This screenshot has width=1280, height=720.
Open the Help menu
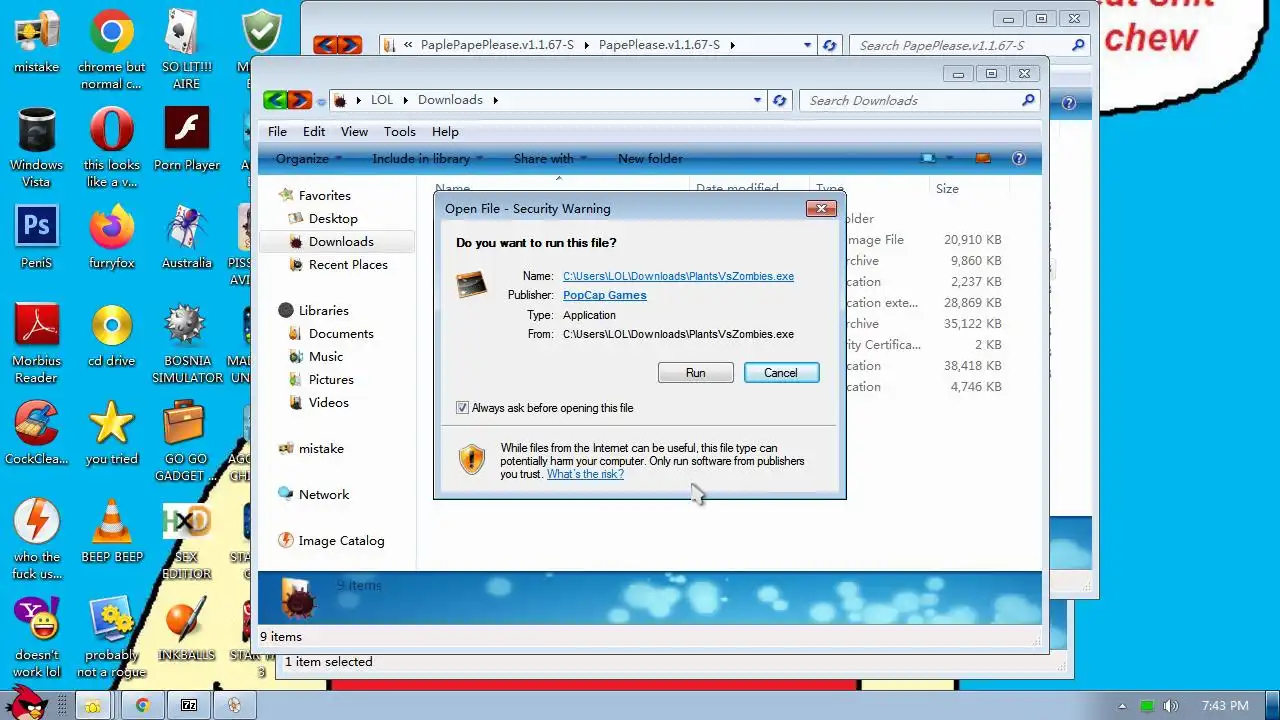pos(445,131)
